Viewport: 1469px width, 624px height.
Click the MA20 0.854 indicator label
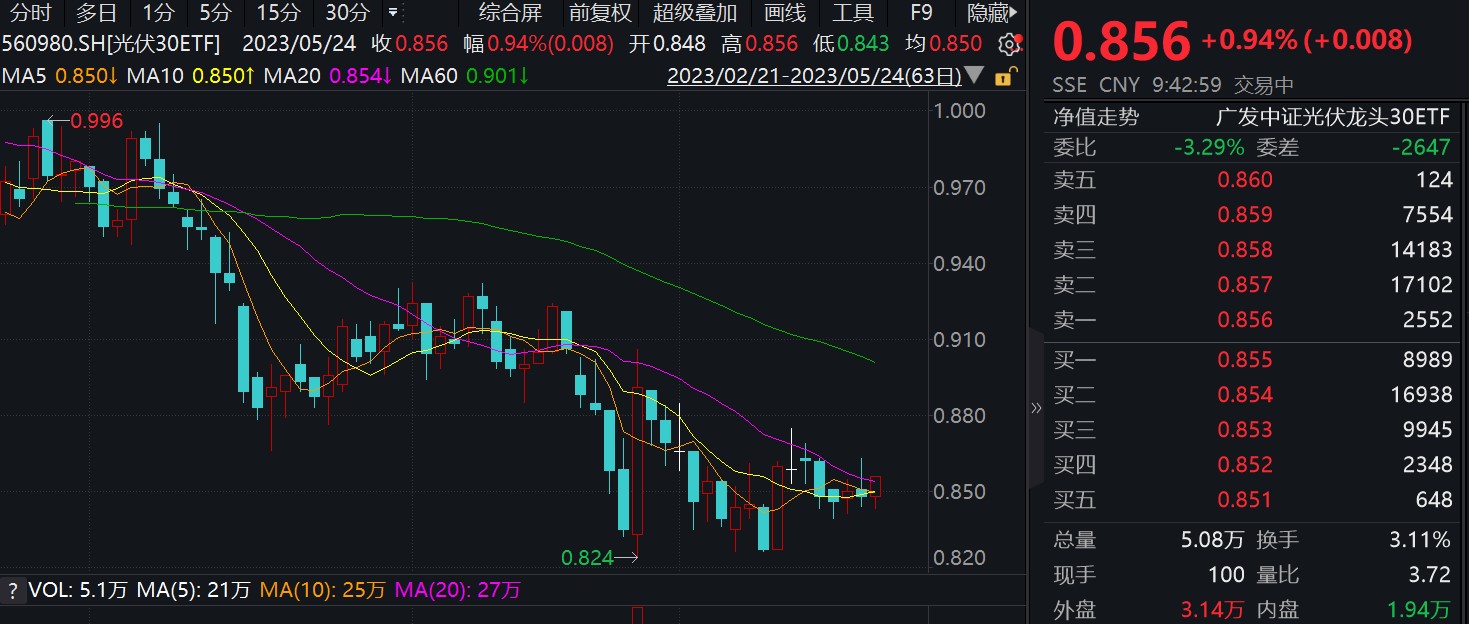326,76
